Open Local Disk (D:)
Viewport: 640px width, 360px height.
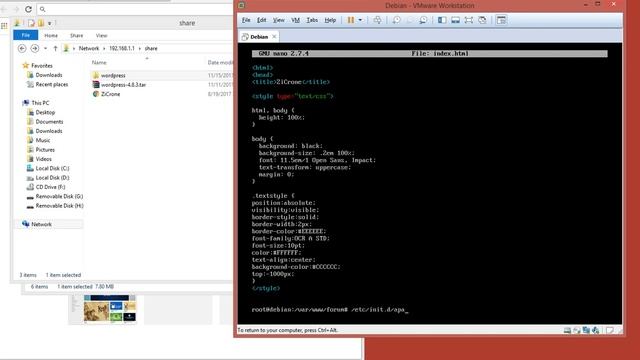[52, 178]
